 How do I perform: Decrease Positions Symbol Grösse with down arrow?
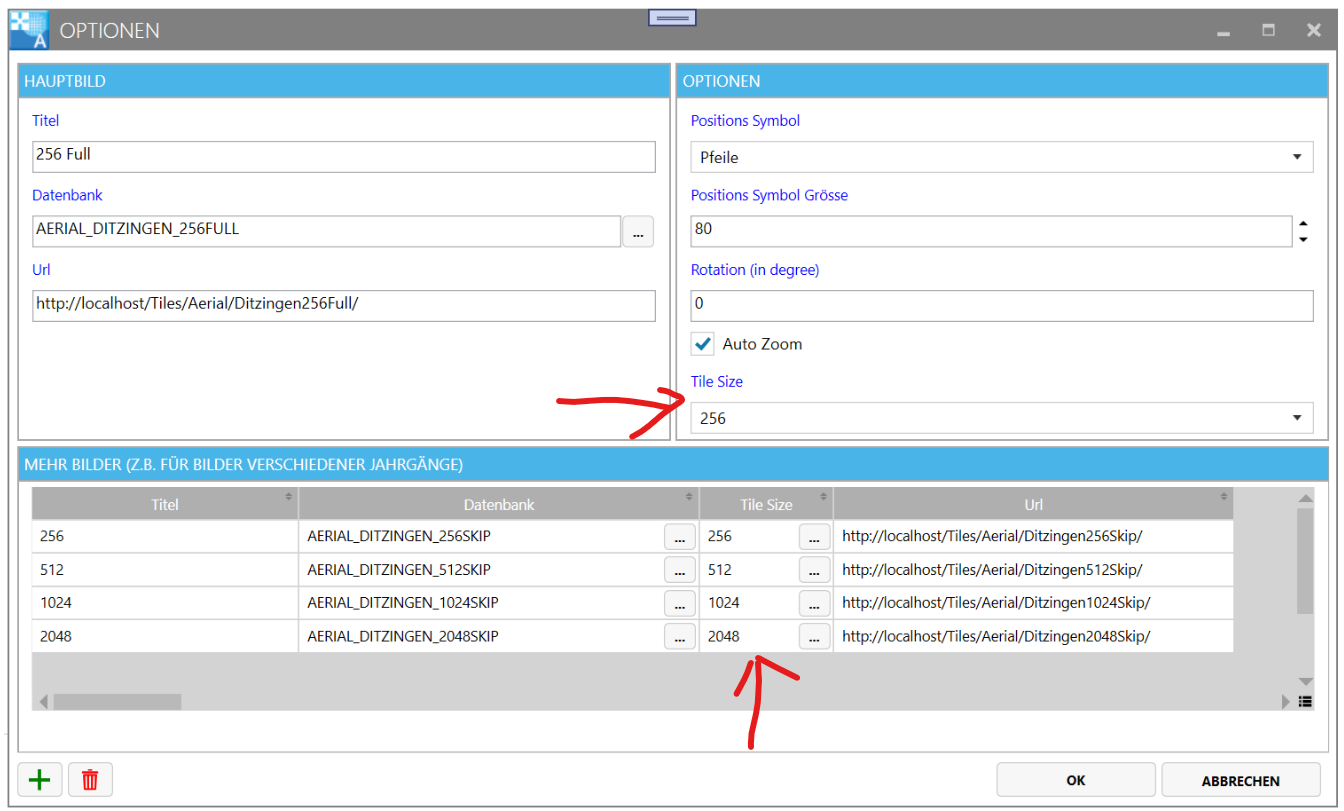(x=1303, y=240)
